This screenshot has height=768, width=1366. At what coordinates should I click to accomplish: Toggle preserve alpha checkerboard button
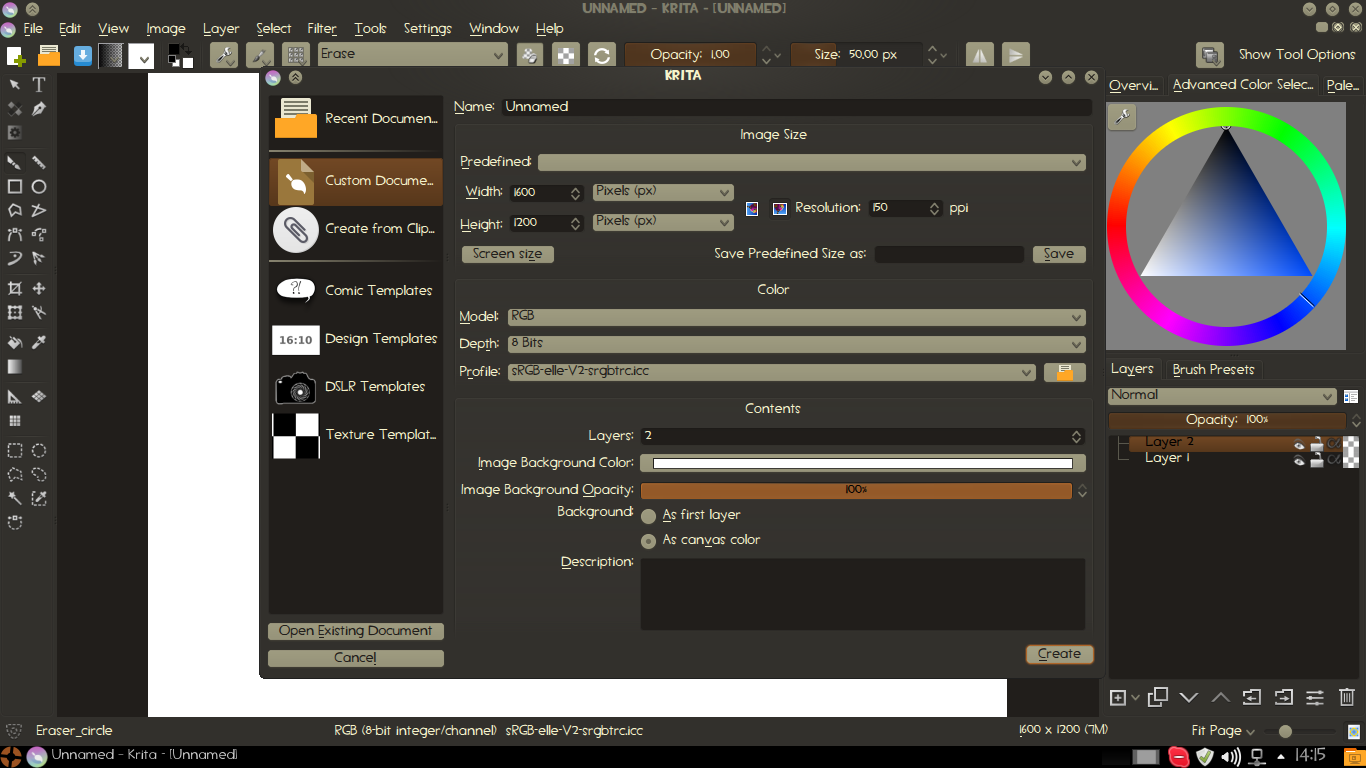[566, 55]
